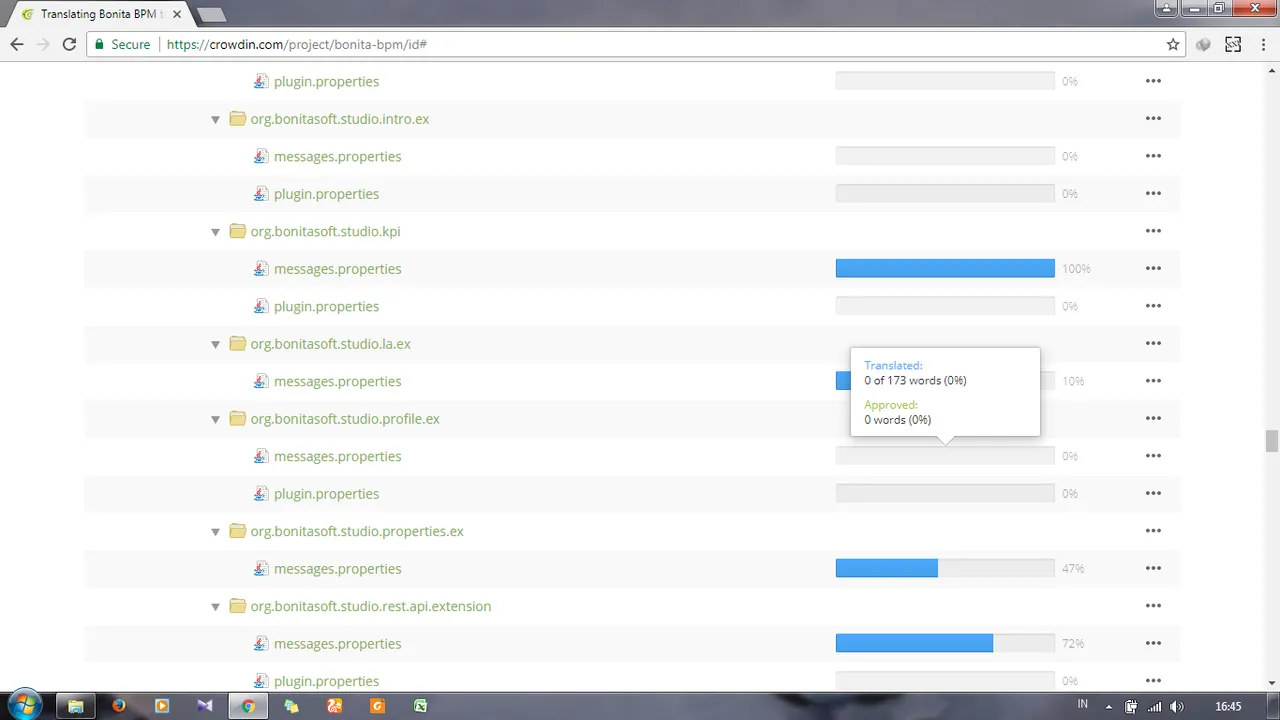Open Excel from the taskbar

(421, 705)
